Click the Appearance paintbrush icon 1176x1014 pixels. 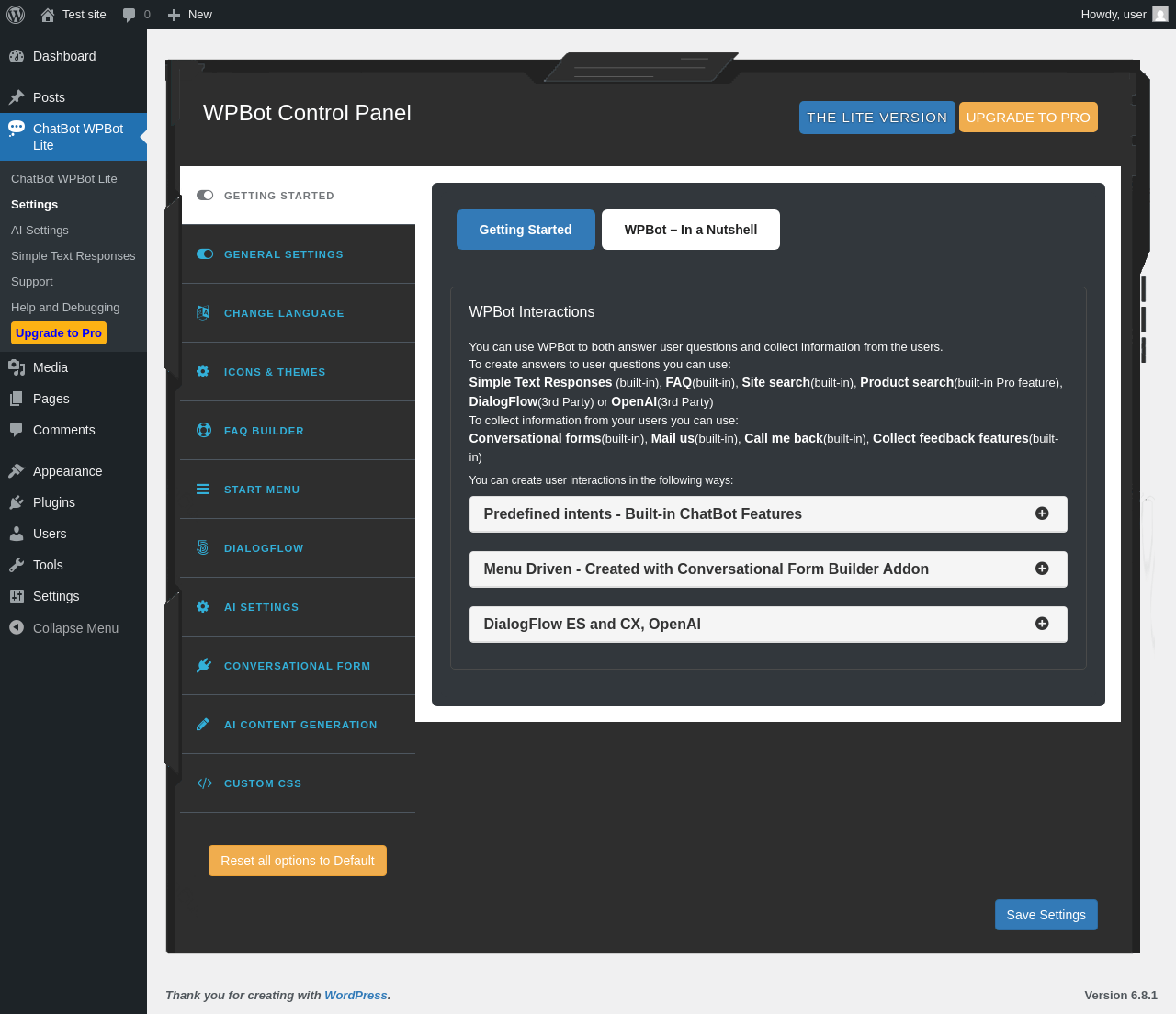point(17,471)
